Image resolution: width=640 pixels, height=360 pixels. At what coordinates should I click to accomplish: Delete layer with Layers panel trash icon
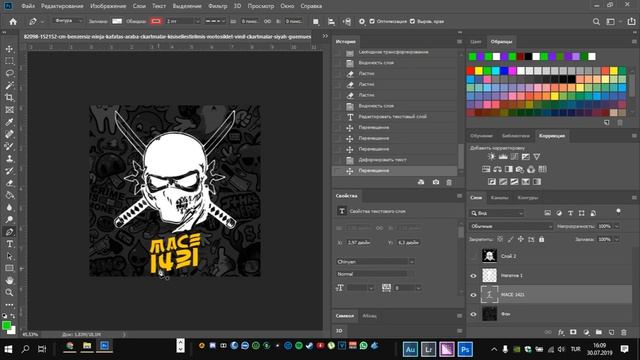(x=624, y=333)
